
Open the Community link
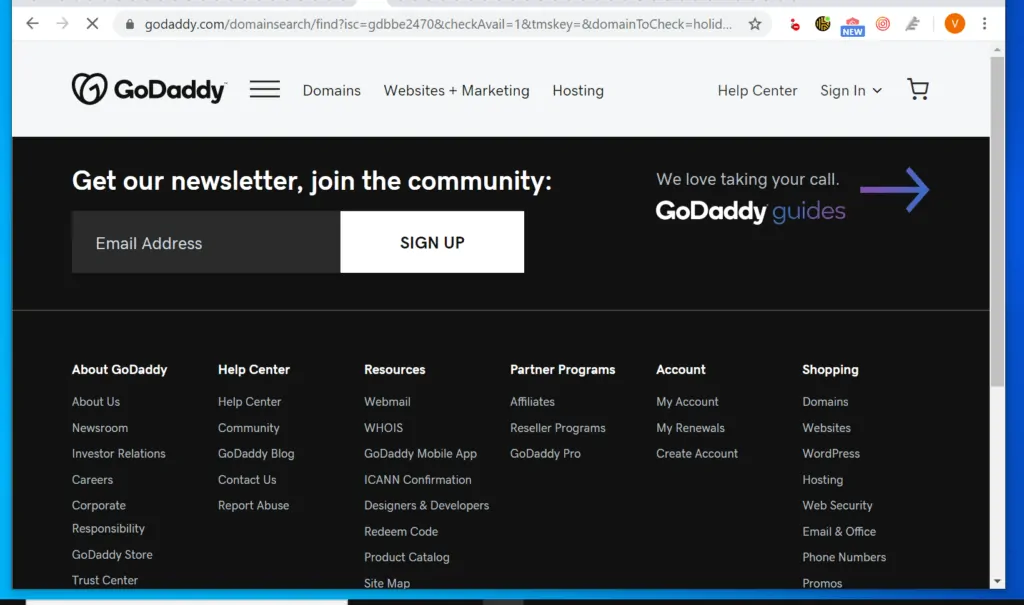tap(249, 428)
